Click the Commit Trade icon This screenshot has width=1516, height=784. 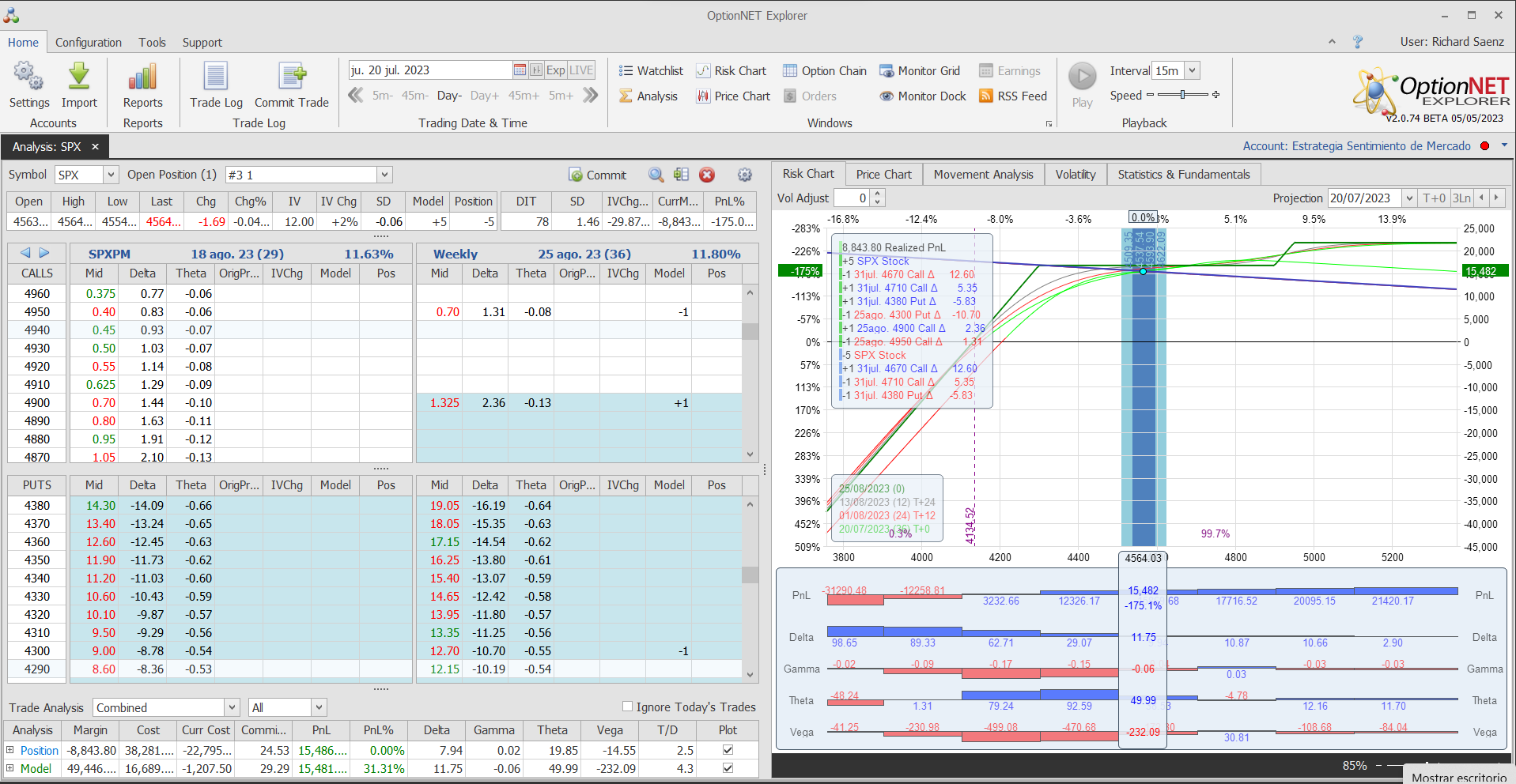tap(292, 77)
